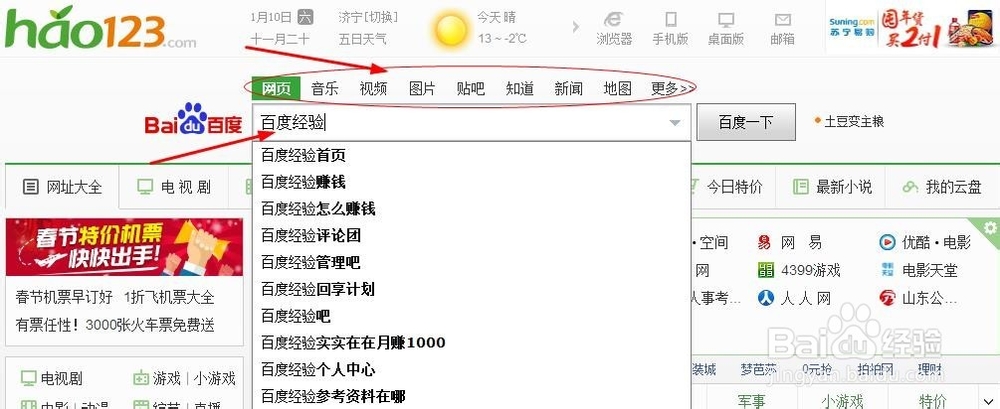Screen dimensions: 1000x409
Task: Click the 百度一下 search button
Action: click(x=746, y=122)
